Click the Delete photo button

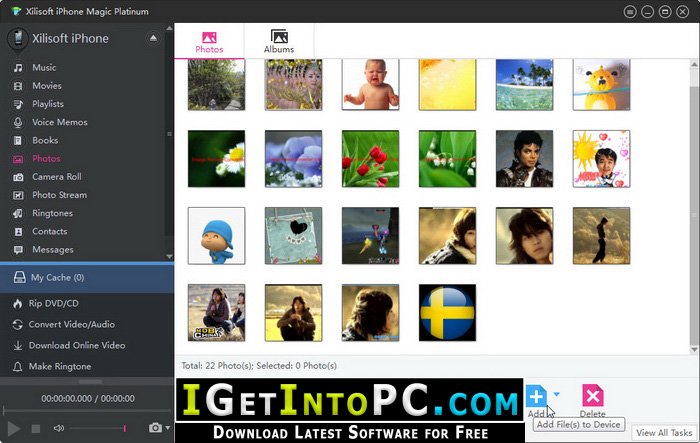(592, 401)
